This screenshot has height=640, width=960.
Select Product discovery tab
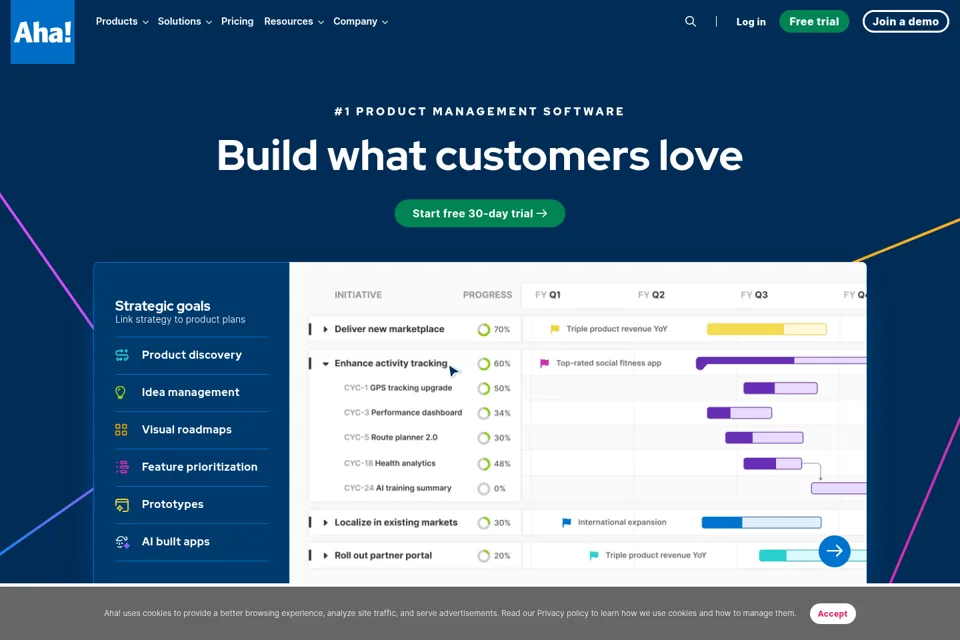click(191, 355)
